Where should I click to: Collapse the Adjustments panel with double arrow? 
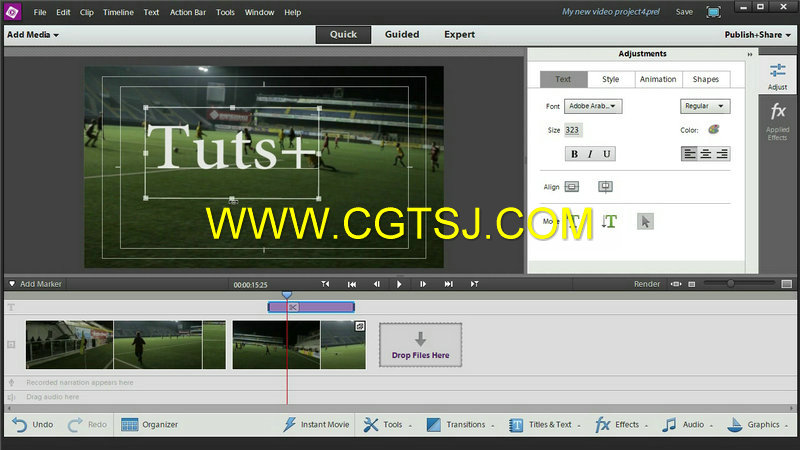click(x=749, y=54)
